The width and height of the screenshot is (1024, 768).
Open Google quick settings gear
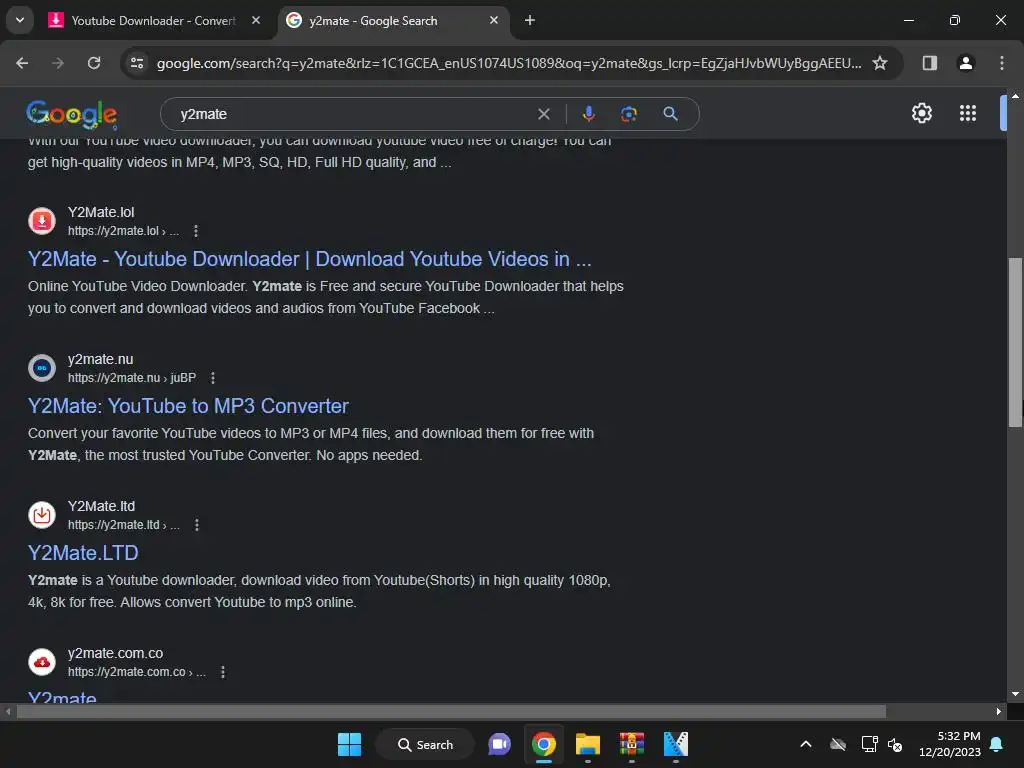point(921,113)
